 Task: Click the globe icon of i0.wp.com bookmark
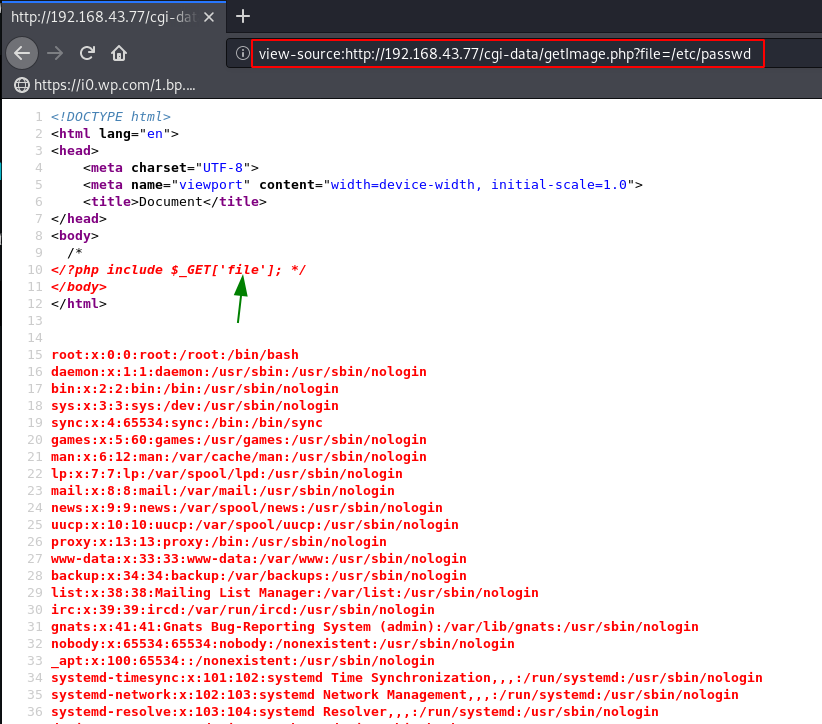point(21,85)
